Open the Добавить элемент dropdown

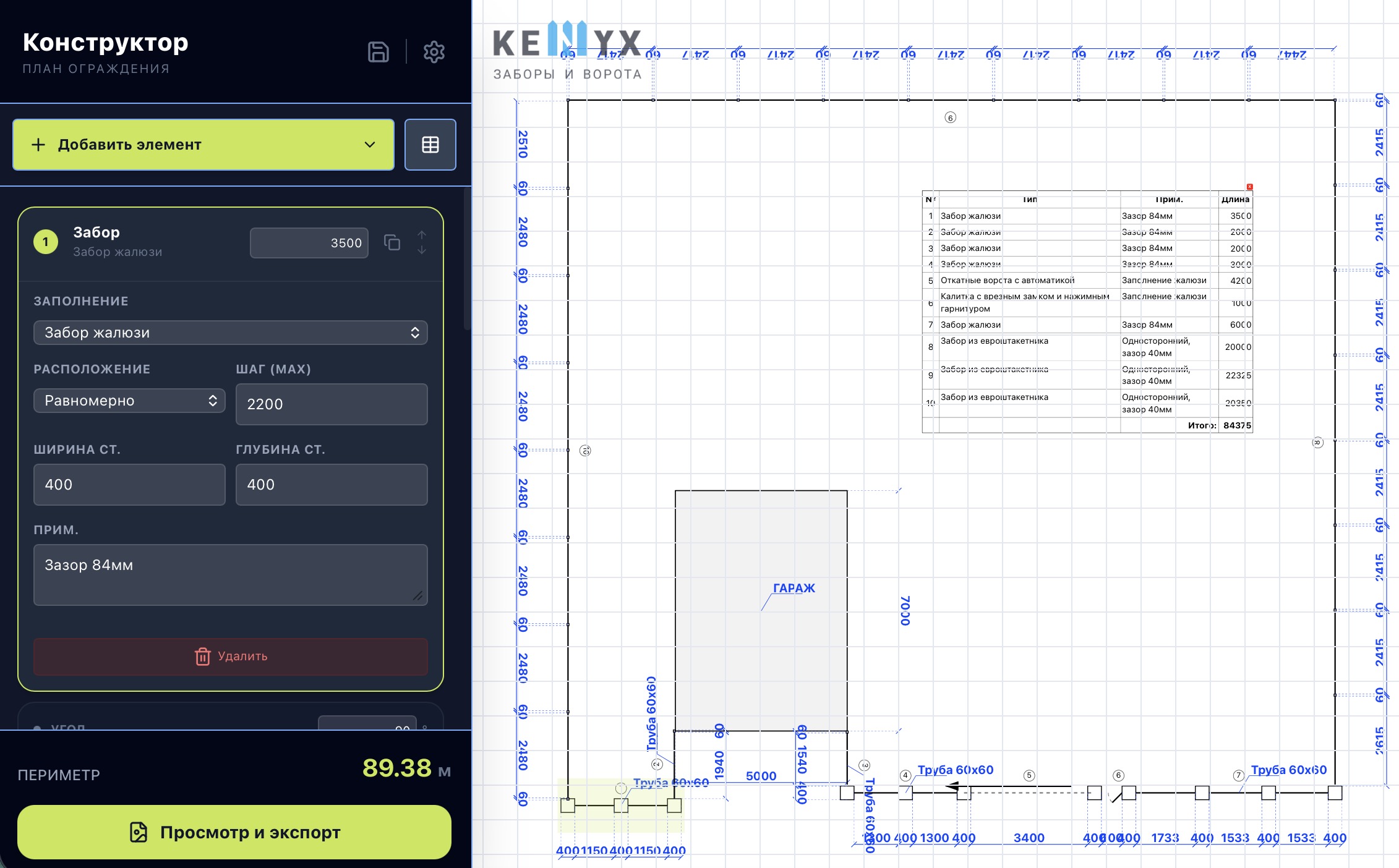[x=203, y=145]
